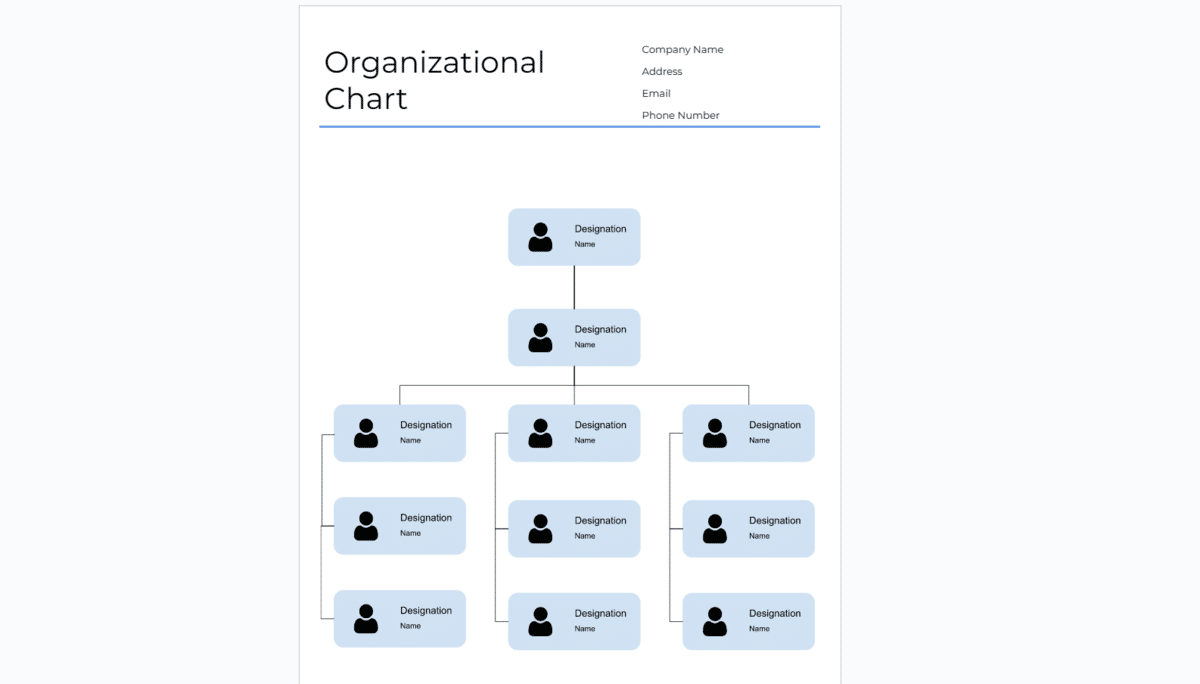The image size is (1200, 684).
Task: Click the person icon in the middle branch's top box
Action: coord(541,432)
